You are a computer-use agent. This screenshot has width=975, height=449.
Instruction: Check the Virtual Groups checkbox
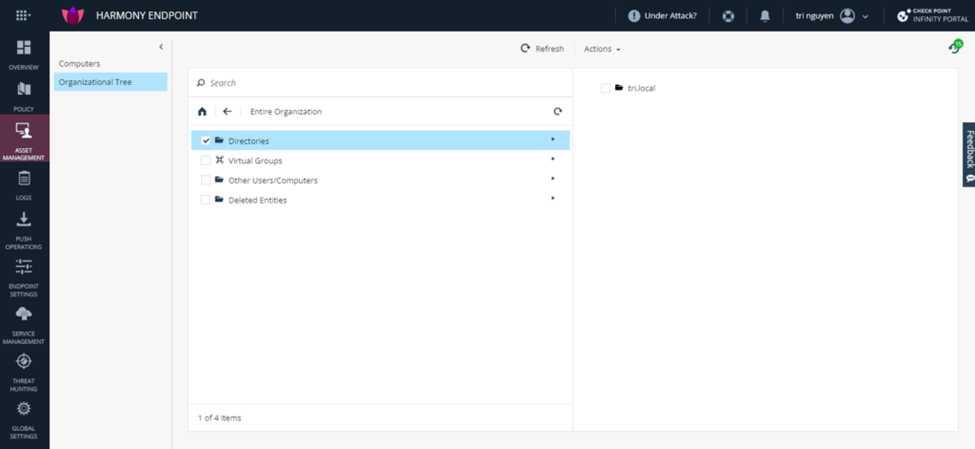point(205,160)
